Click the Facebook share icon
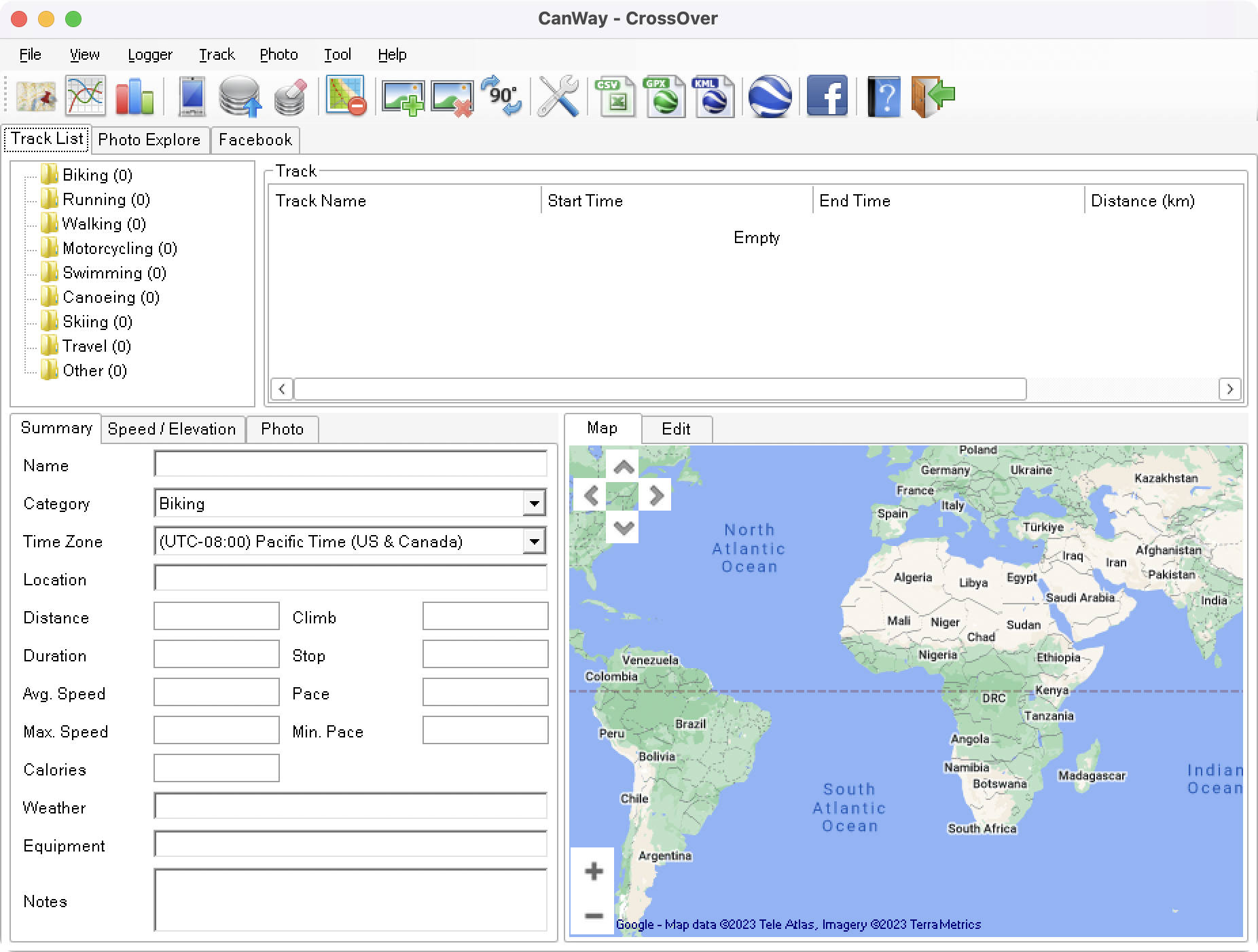This screenshot has height=952, width=1258. 827,97
